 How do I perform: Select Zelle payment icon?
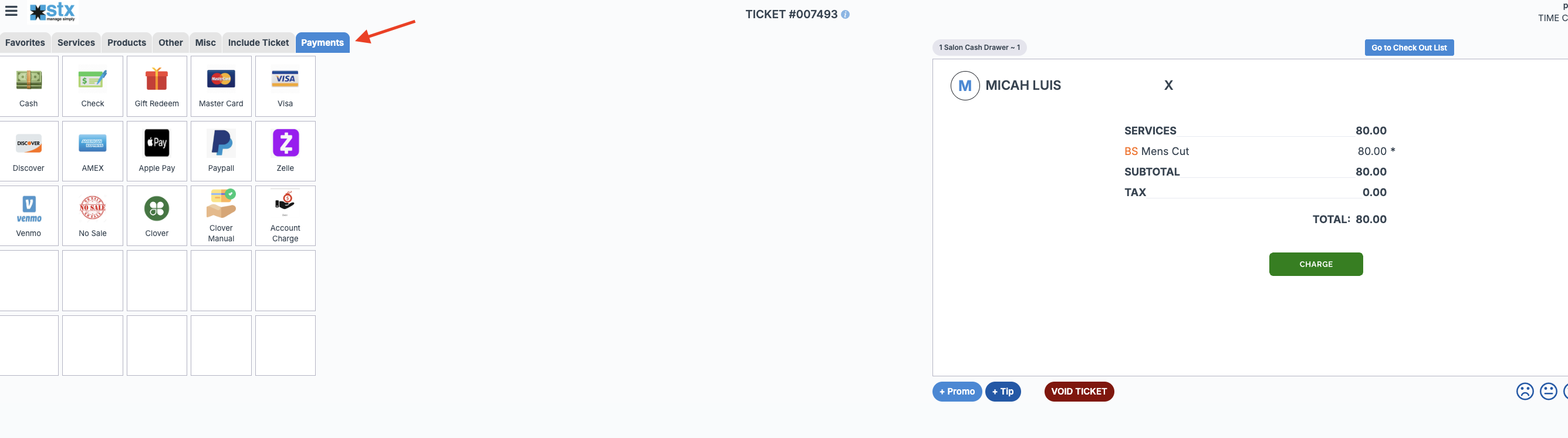click(285, 150)
